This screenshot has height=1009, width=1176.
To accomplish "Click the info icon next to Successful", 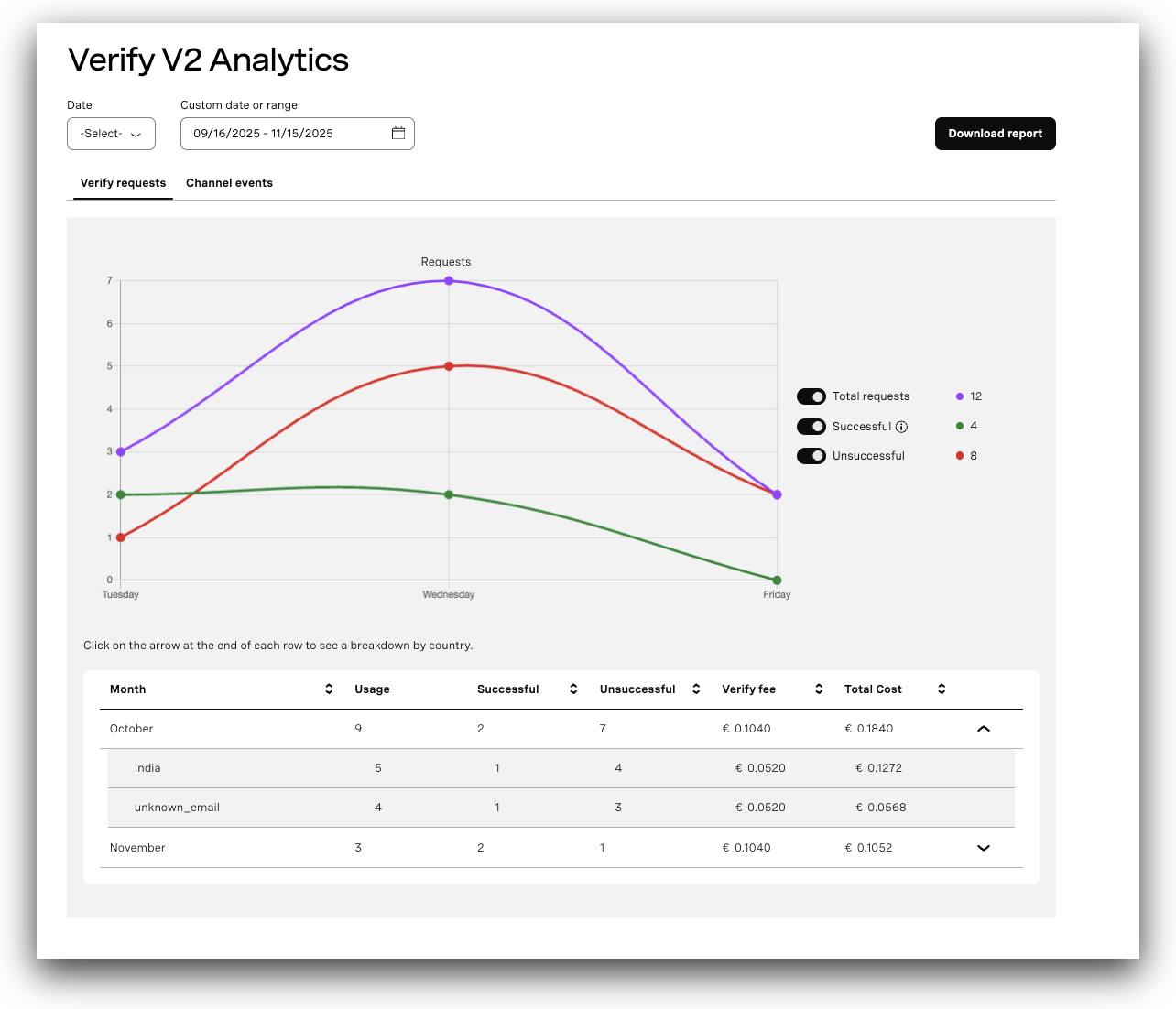I will (x=903, y=427).
